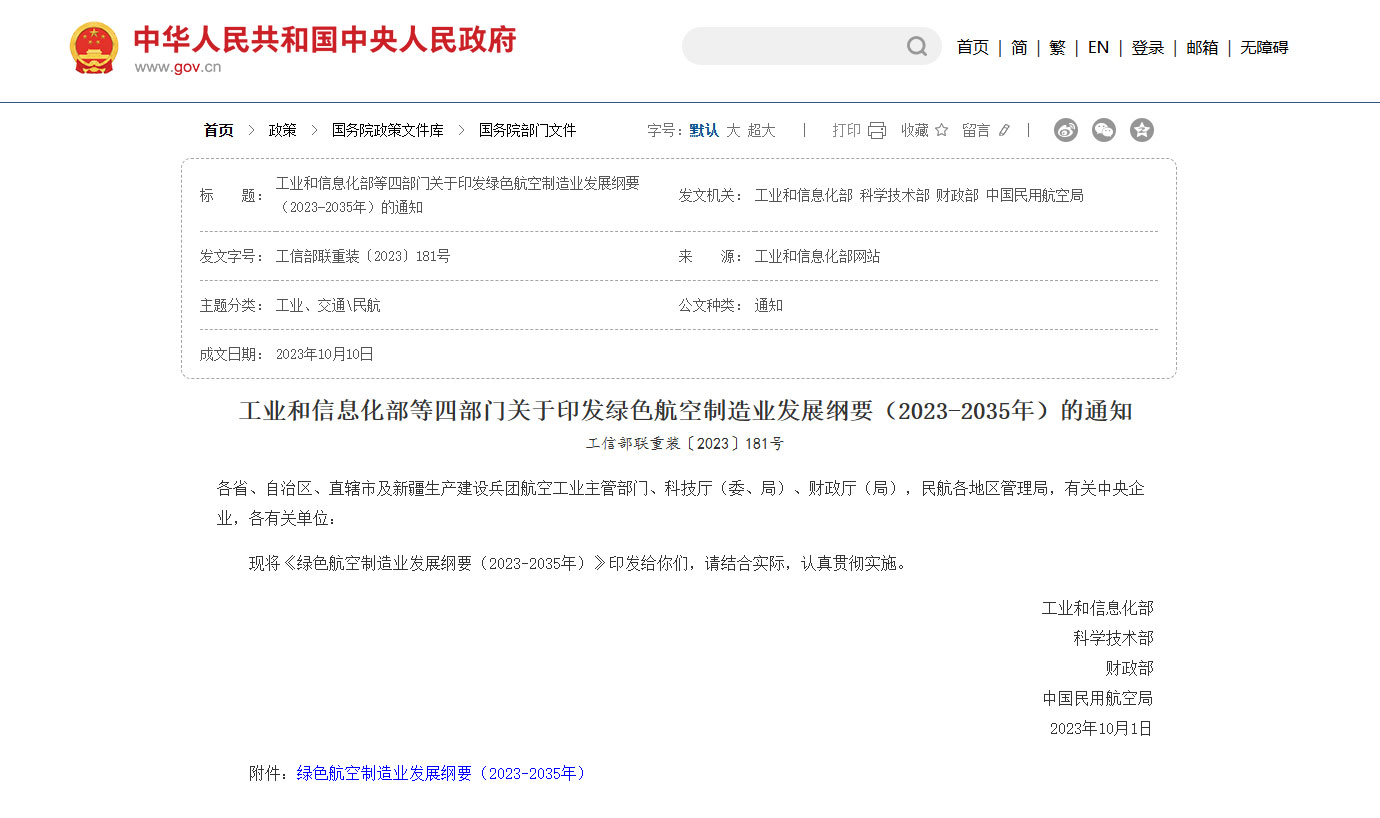Click the 公文种类 value 通知

768,305
